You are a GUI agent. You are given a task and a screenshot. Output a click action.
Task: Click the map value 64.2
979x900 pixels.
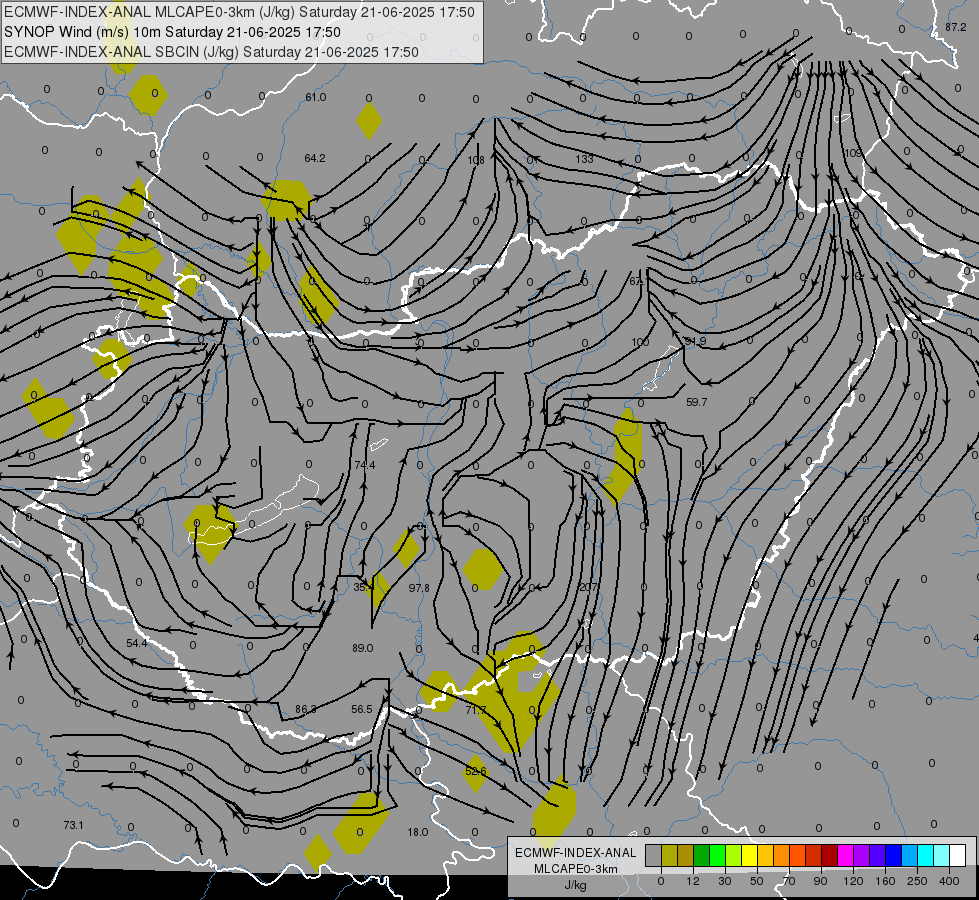pos(315,158)
